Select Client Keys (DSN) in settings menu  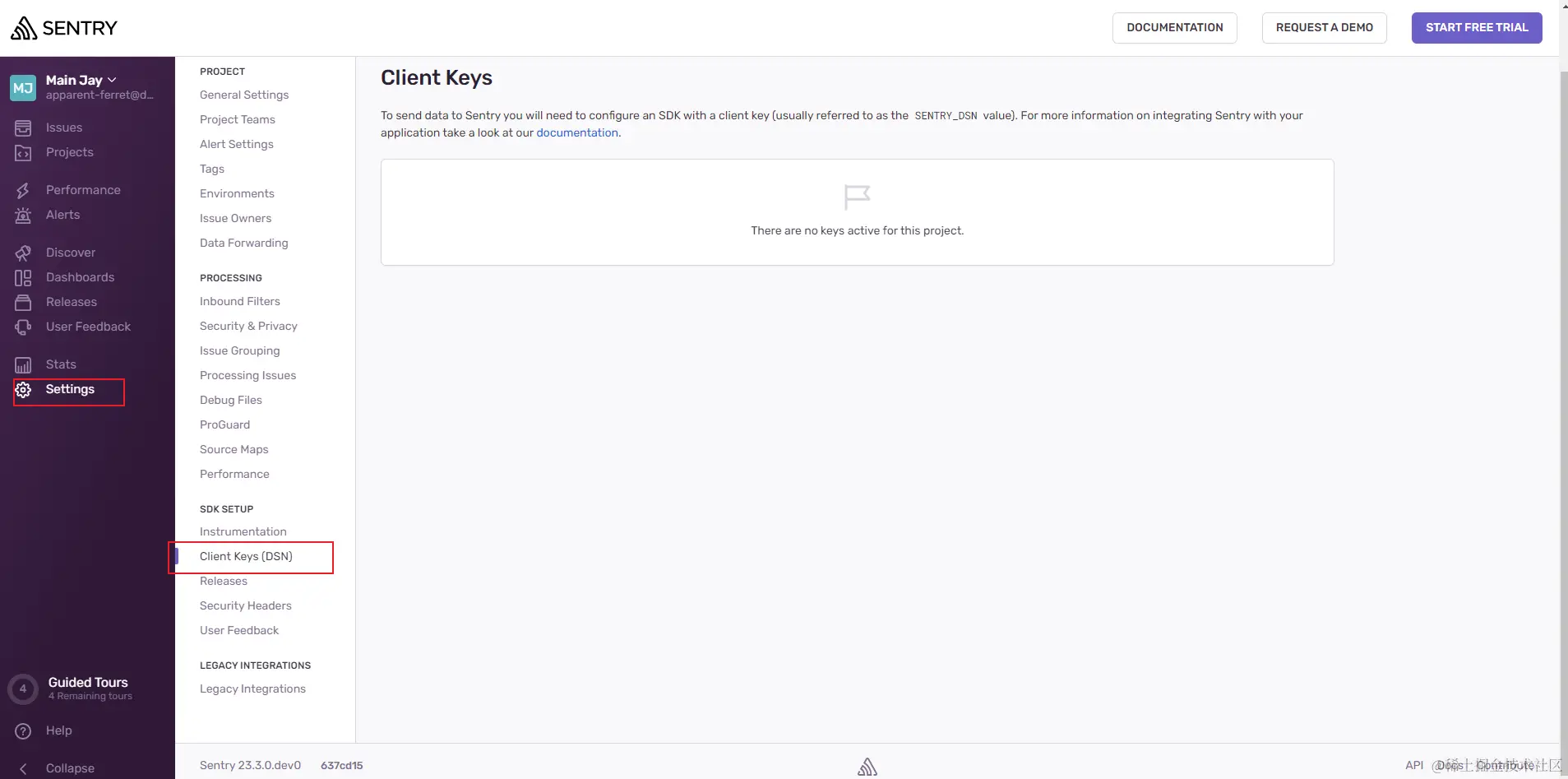click(x=246, y=556)
